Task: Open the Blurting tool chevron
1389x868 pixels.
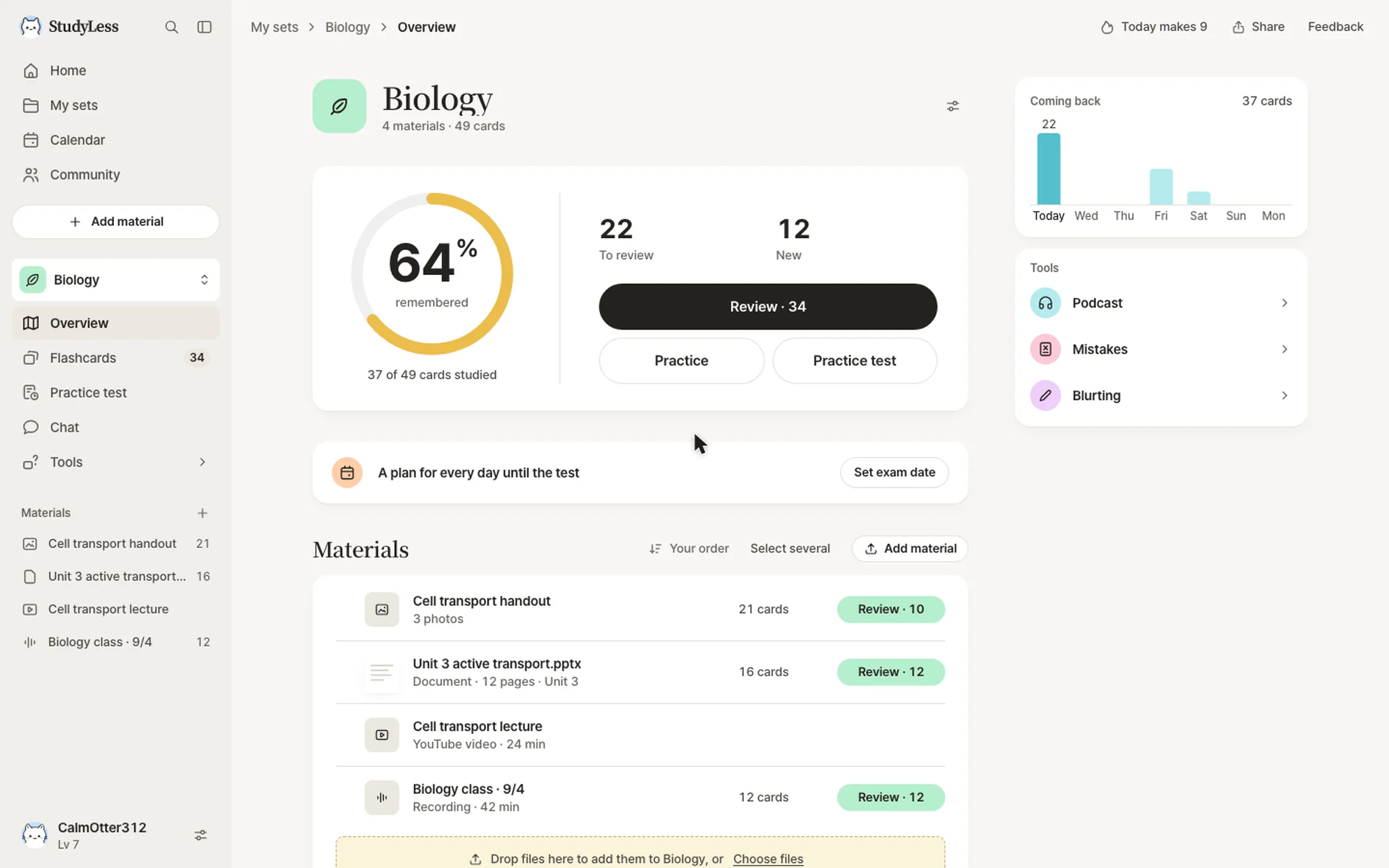Action: click(x=1284, y=395)
